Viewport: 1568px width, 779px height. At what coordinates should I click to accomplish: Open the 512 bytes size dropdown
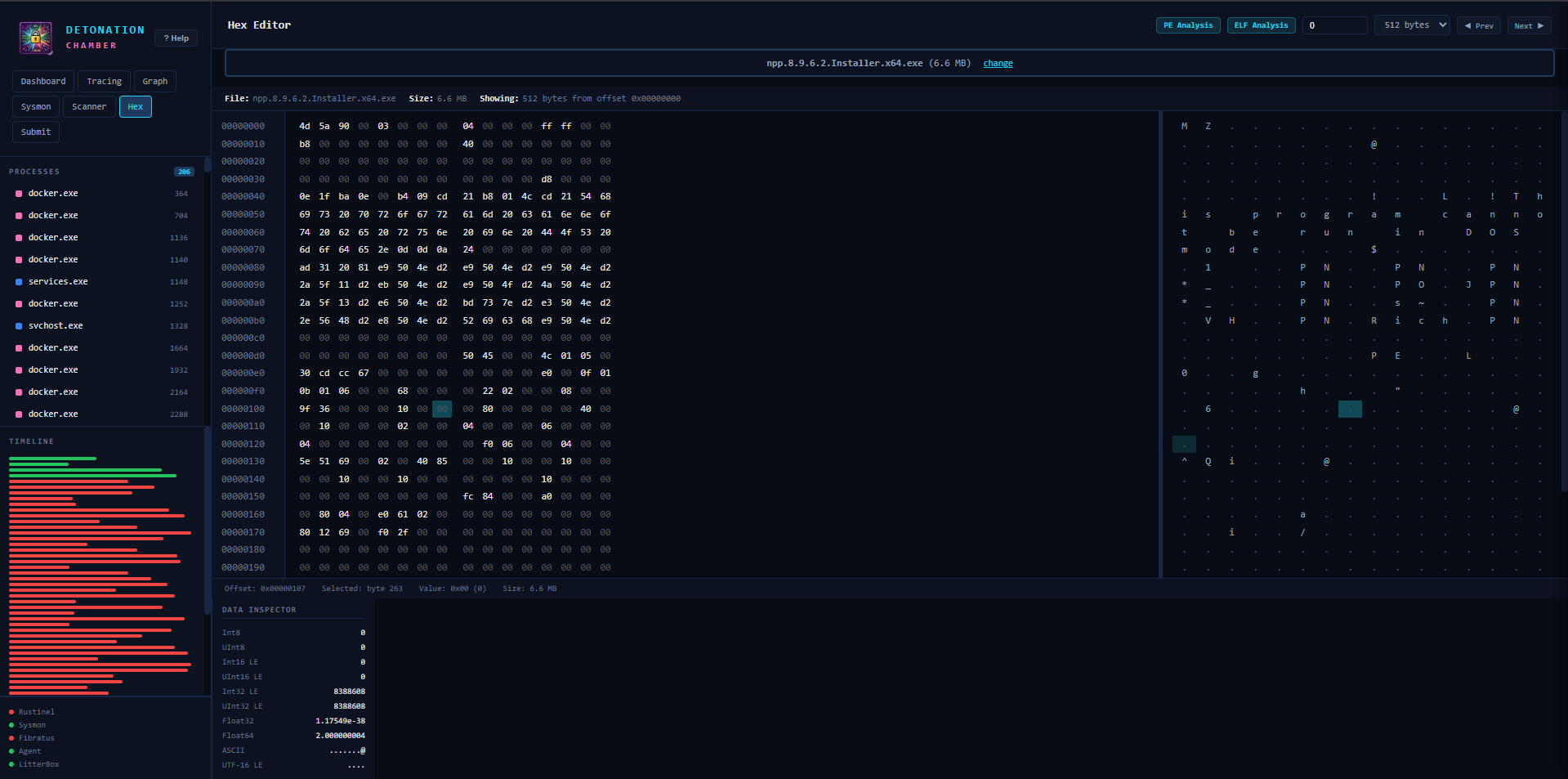(1412, 25)
